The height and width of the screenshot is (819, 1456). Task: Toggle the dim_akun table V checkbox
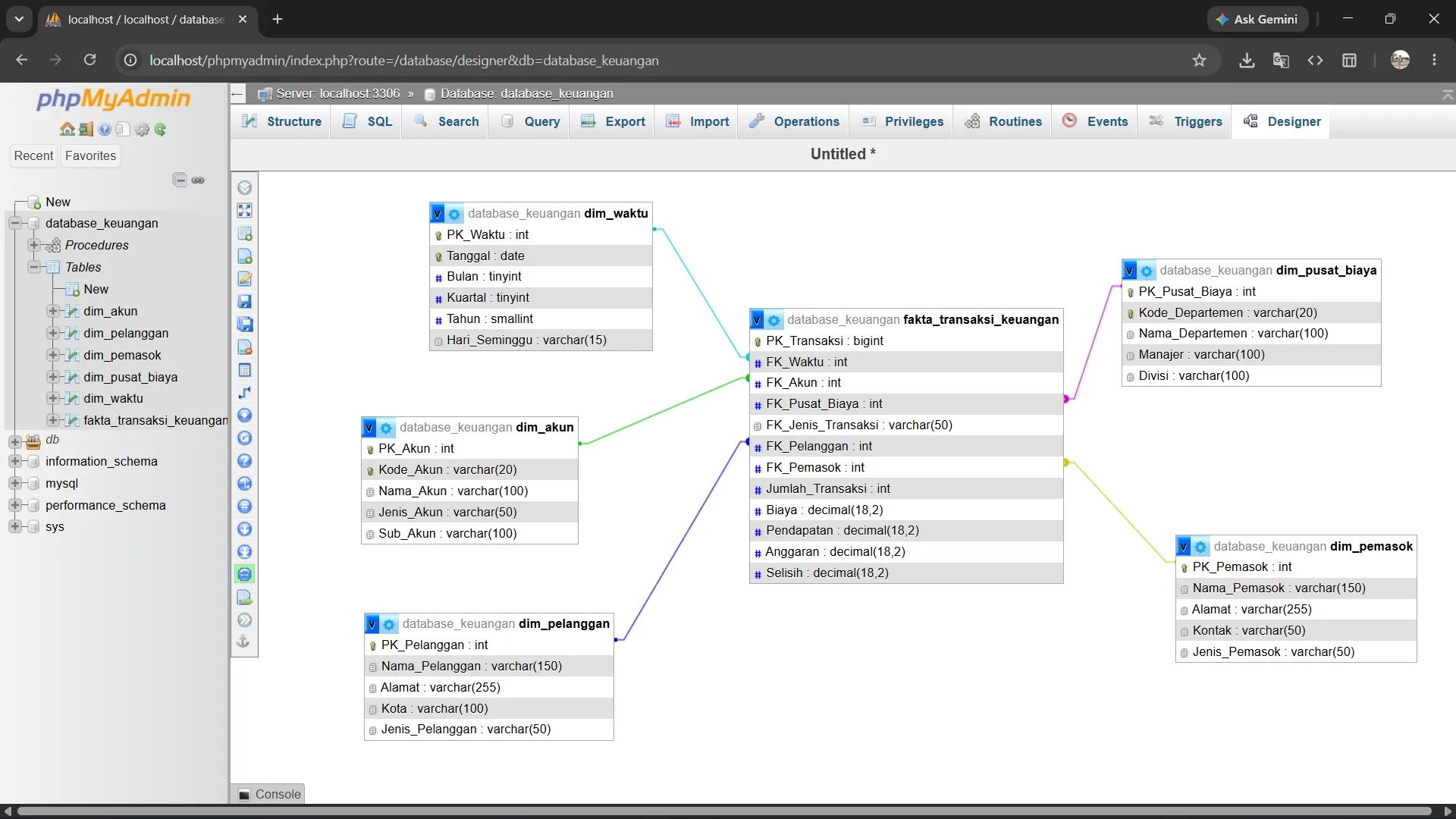[x=369, y=428]
